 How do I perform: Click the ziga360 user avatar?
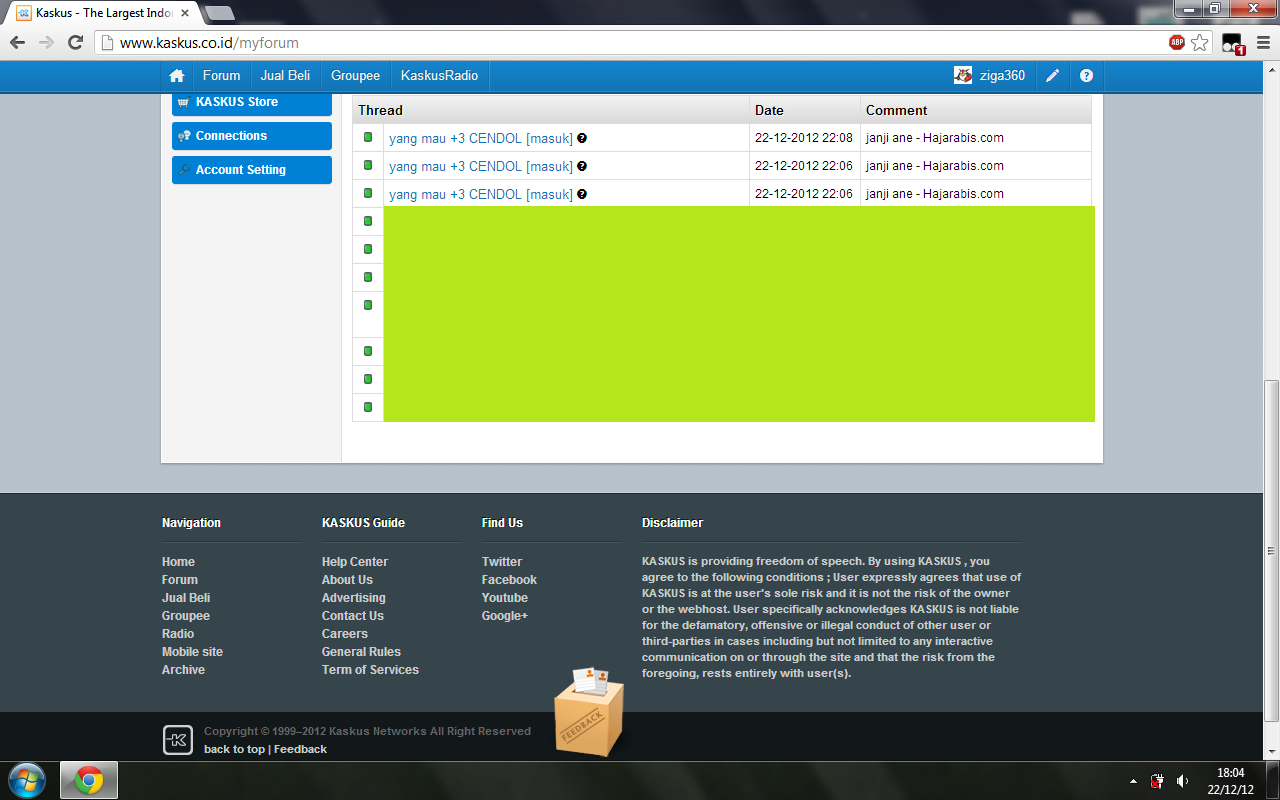coord(963,75)
